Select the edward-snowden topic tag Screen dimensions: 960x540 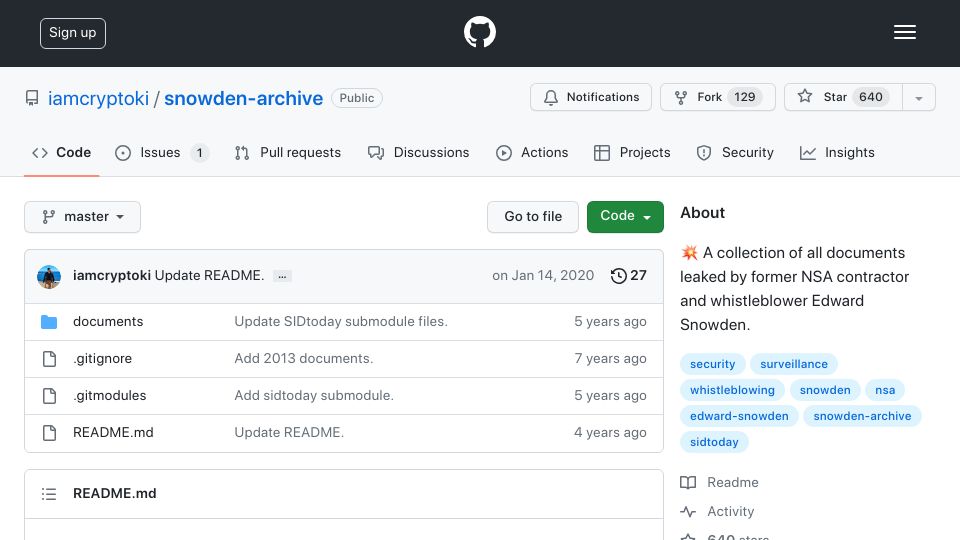[x=739, y=416]
